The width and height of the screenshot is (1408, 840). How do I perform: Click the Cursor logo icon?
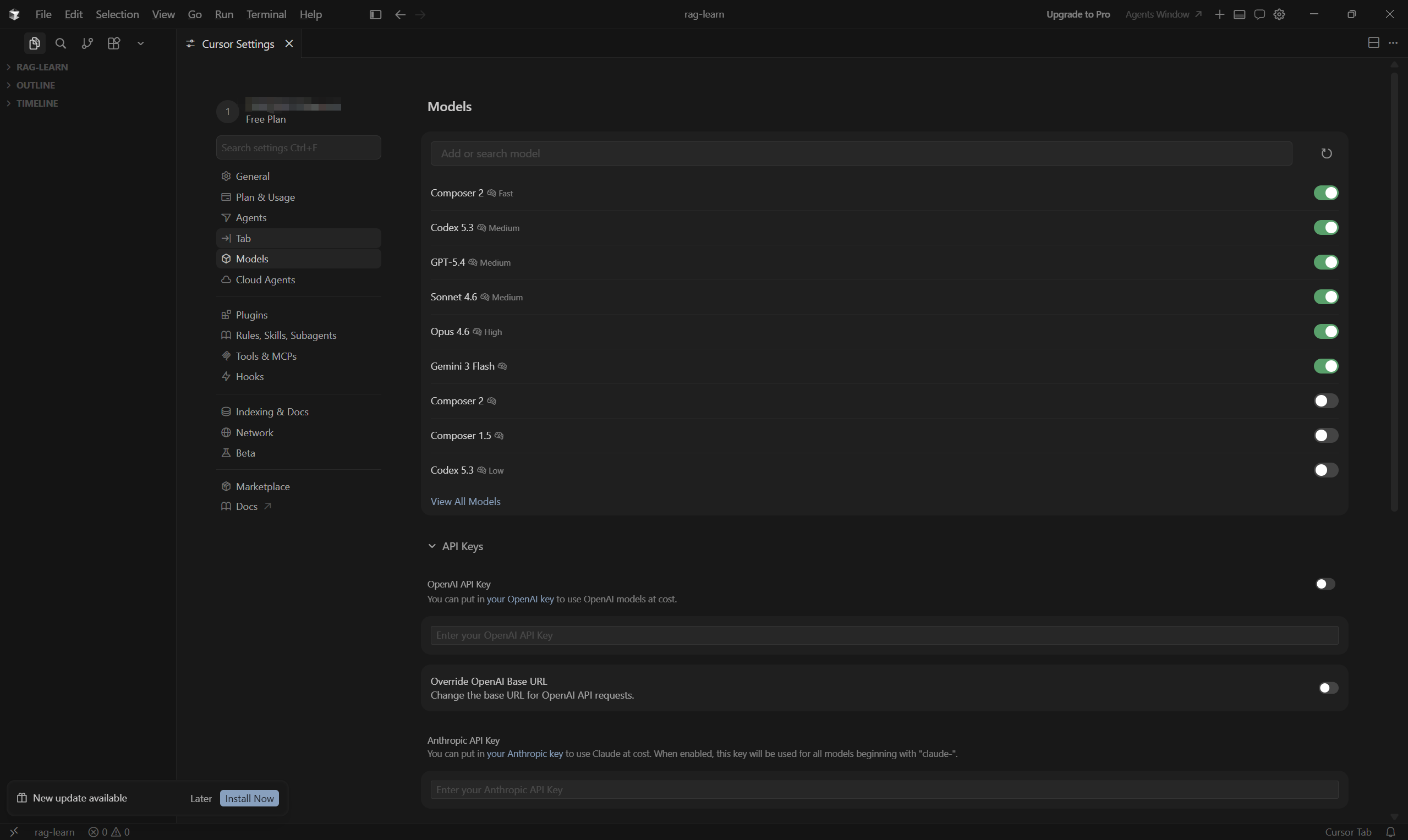coord(15,15)
